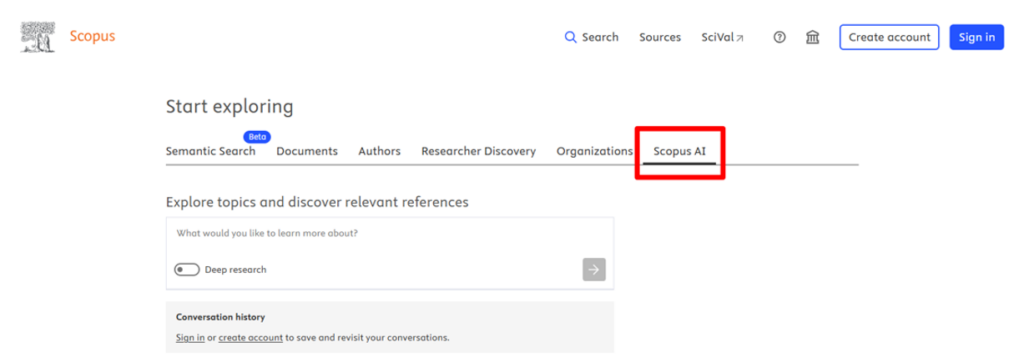Viewport: 1024px width, 363px height.
Task: Toggle the Deep research switch
Action: click(x=187, y=270)
